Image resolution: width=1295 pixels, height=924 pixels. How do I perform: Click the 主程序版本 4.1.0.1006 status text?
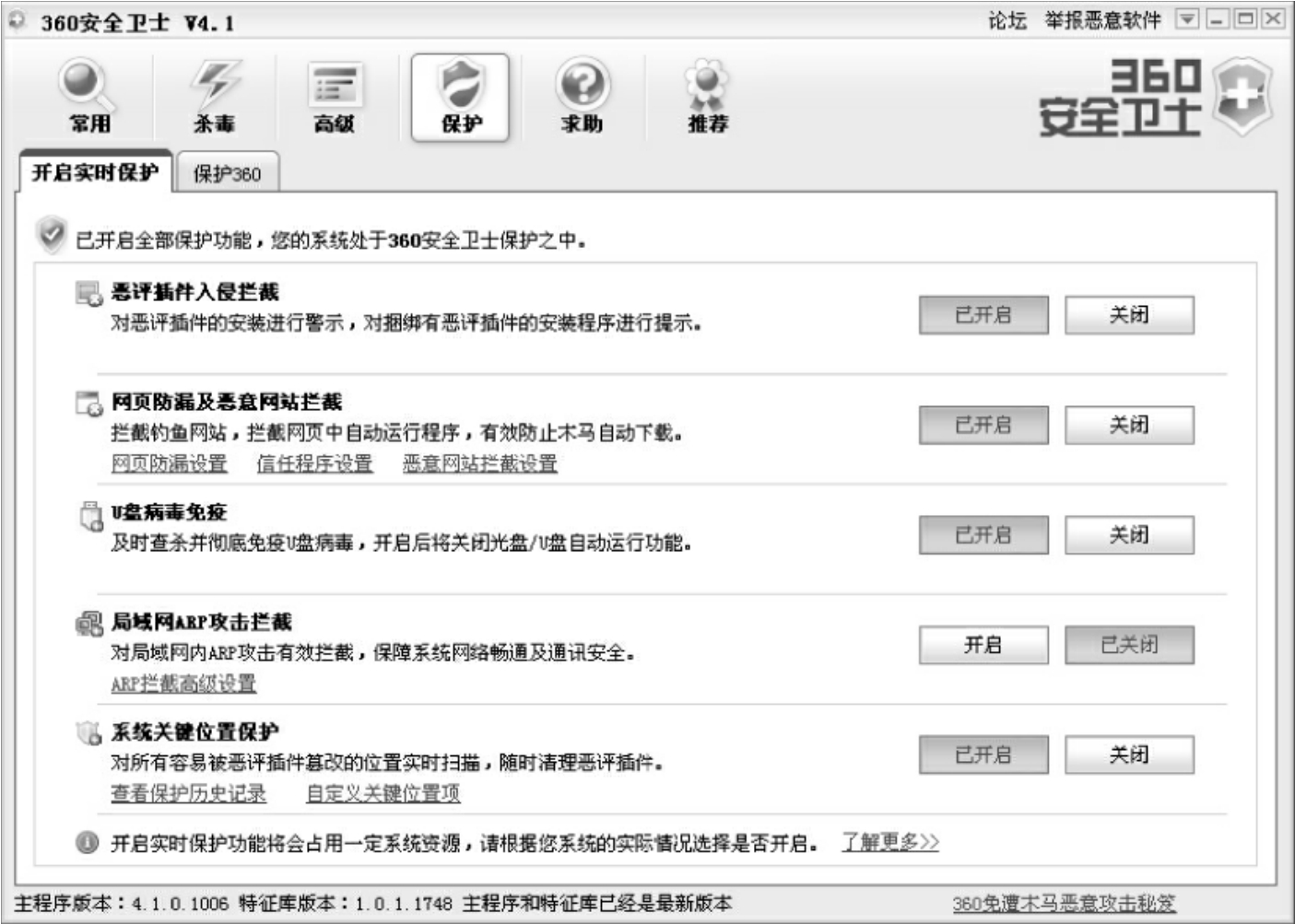[121, 904]
